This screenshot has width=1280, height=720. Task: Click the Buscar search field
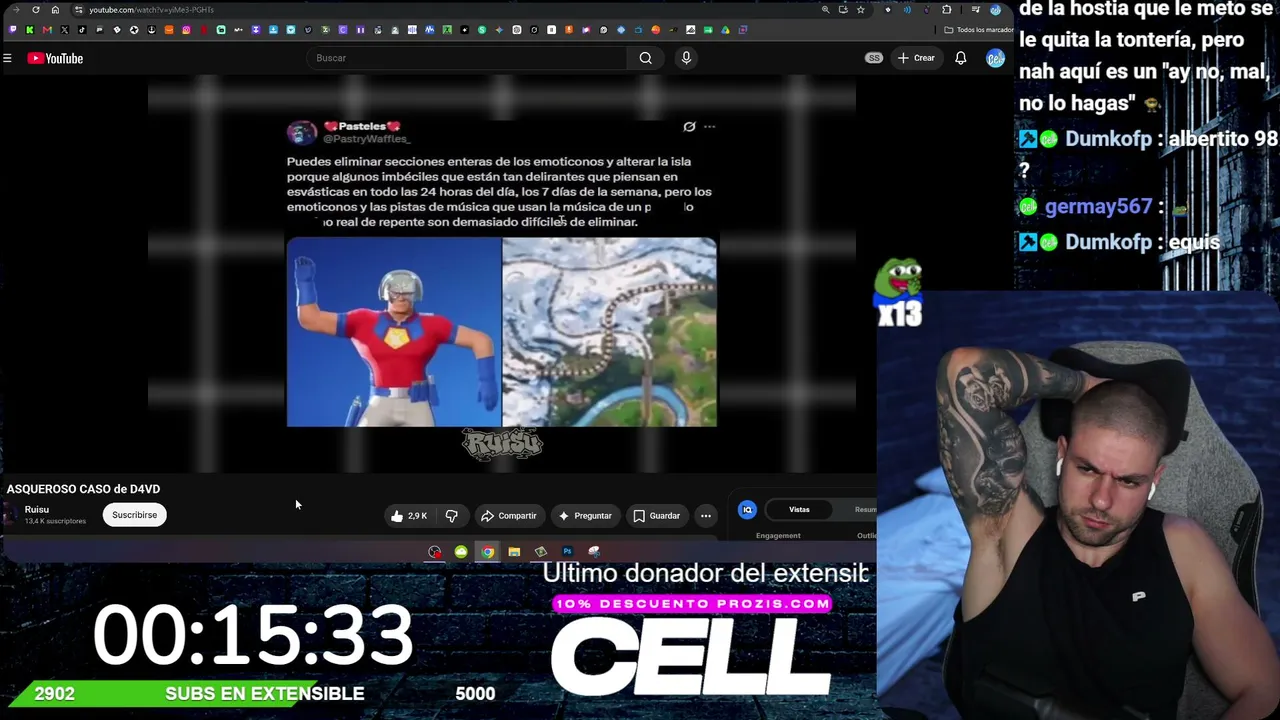[468, 58]
